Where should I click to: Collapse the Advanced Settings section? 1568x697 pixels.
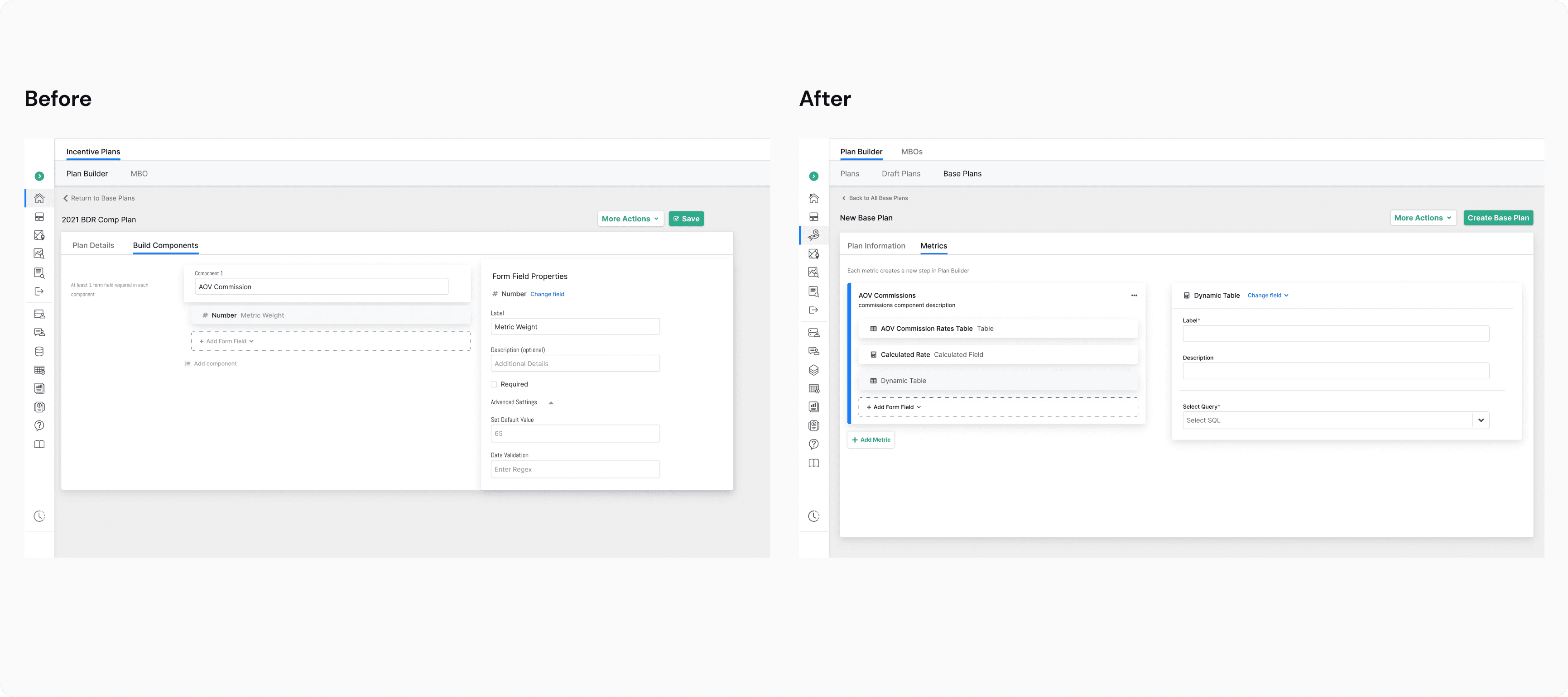coord(550,403)
